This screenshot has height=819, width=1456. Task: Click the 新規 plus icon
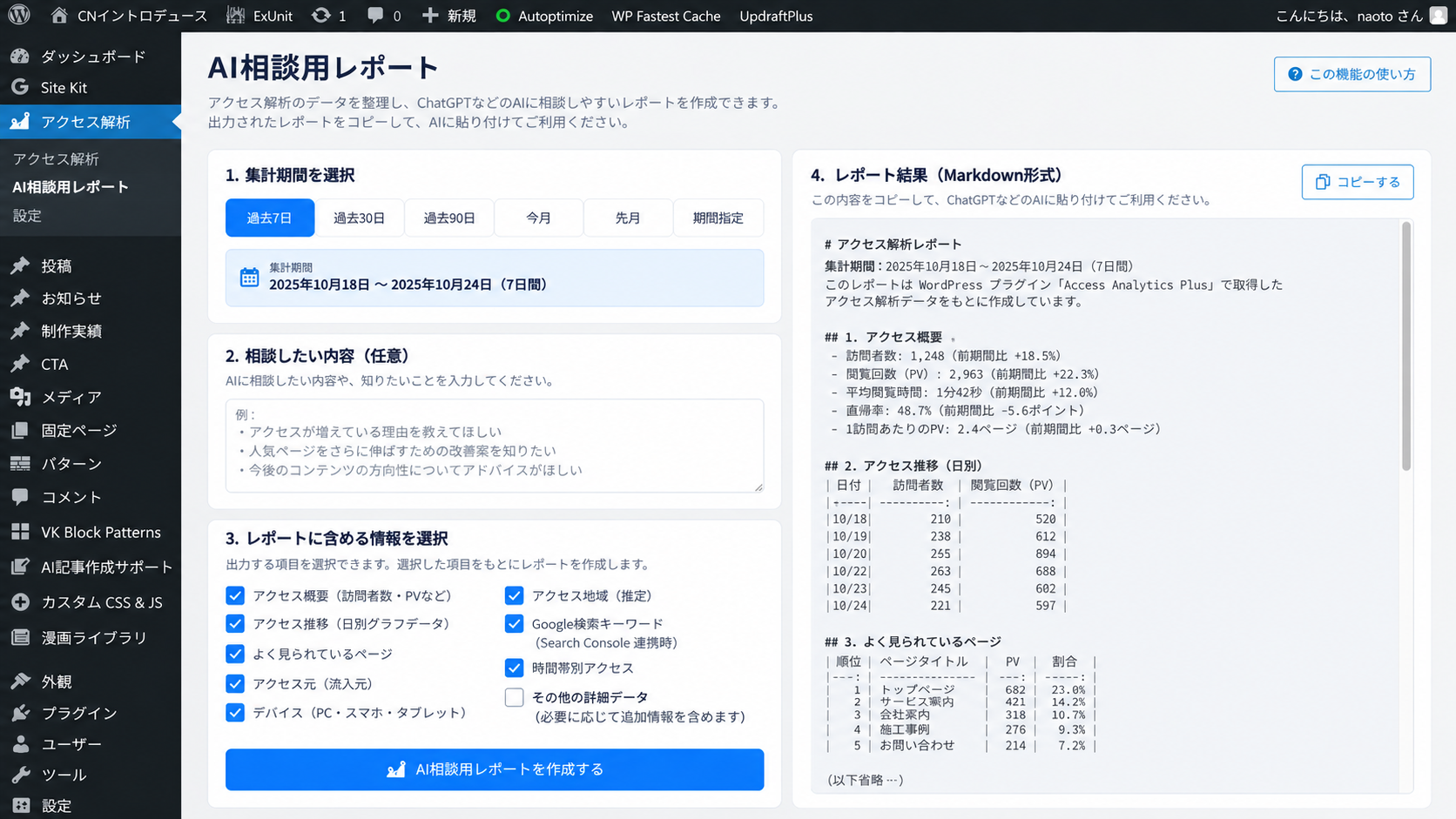pos(429,16)
